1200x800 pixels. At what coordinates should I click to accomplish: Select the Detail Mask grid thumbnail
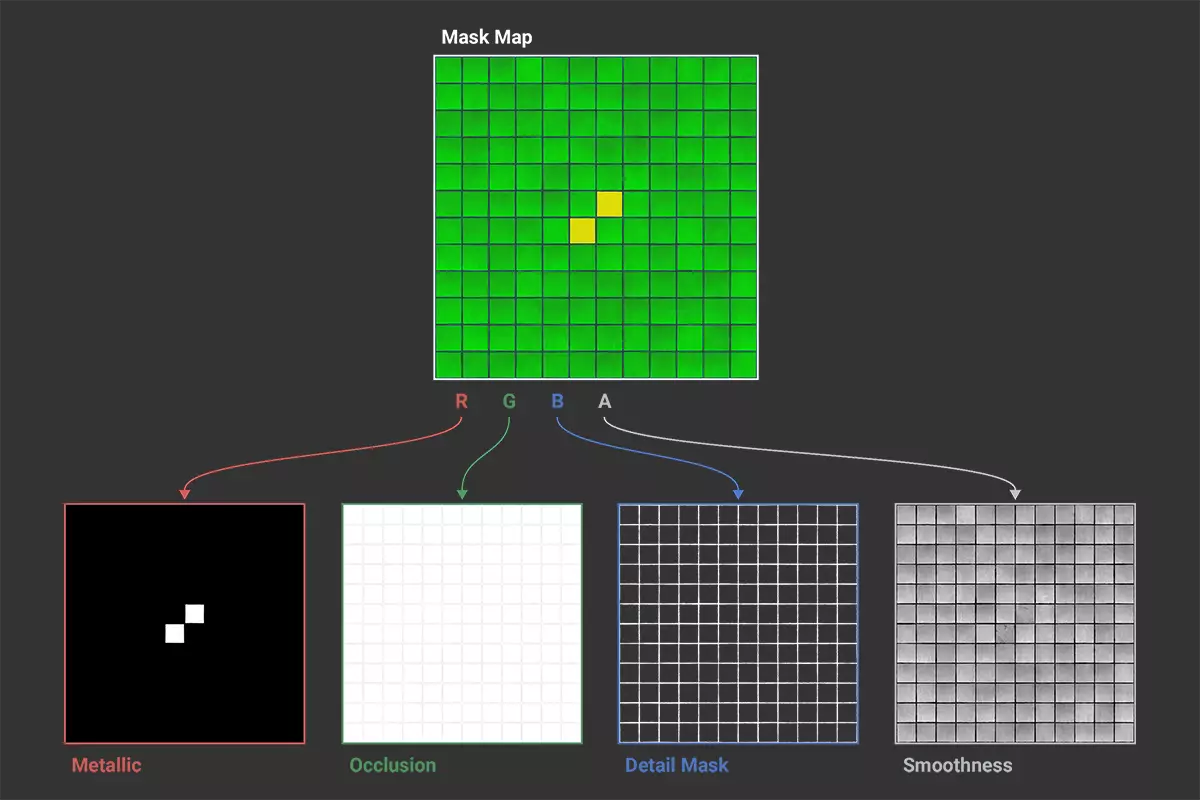[x=738, y=623]
